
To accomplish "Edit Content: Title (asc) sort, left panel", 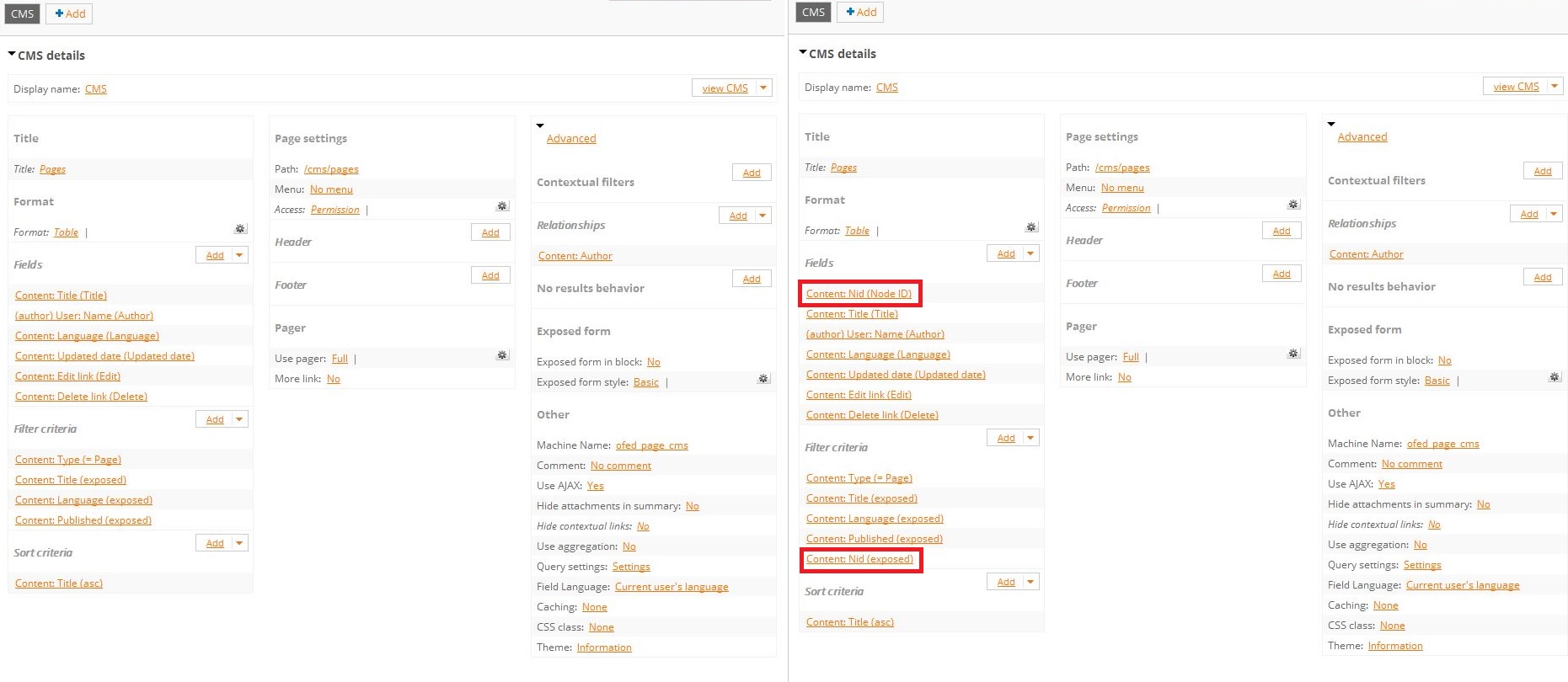I will pos(59,583).
